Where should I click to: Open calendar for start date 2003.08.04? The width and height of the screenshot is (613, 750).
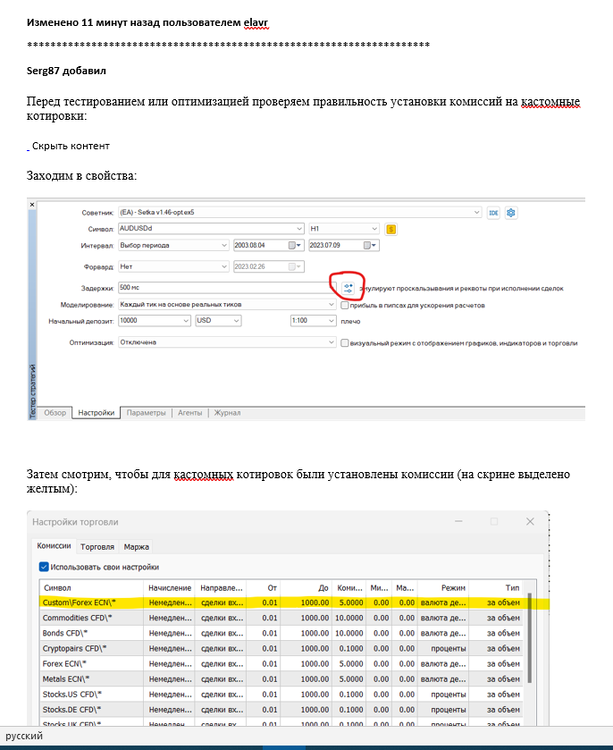point(295,245)
